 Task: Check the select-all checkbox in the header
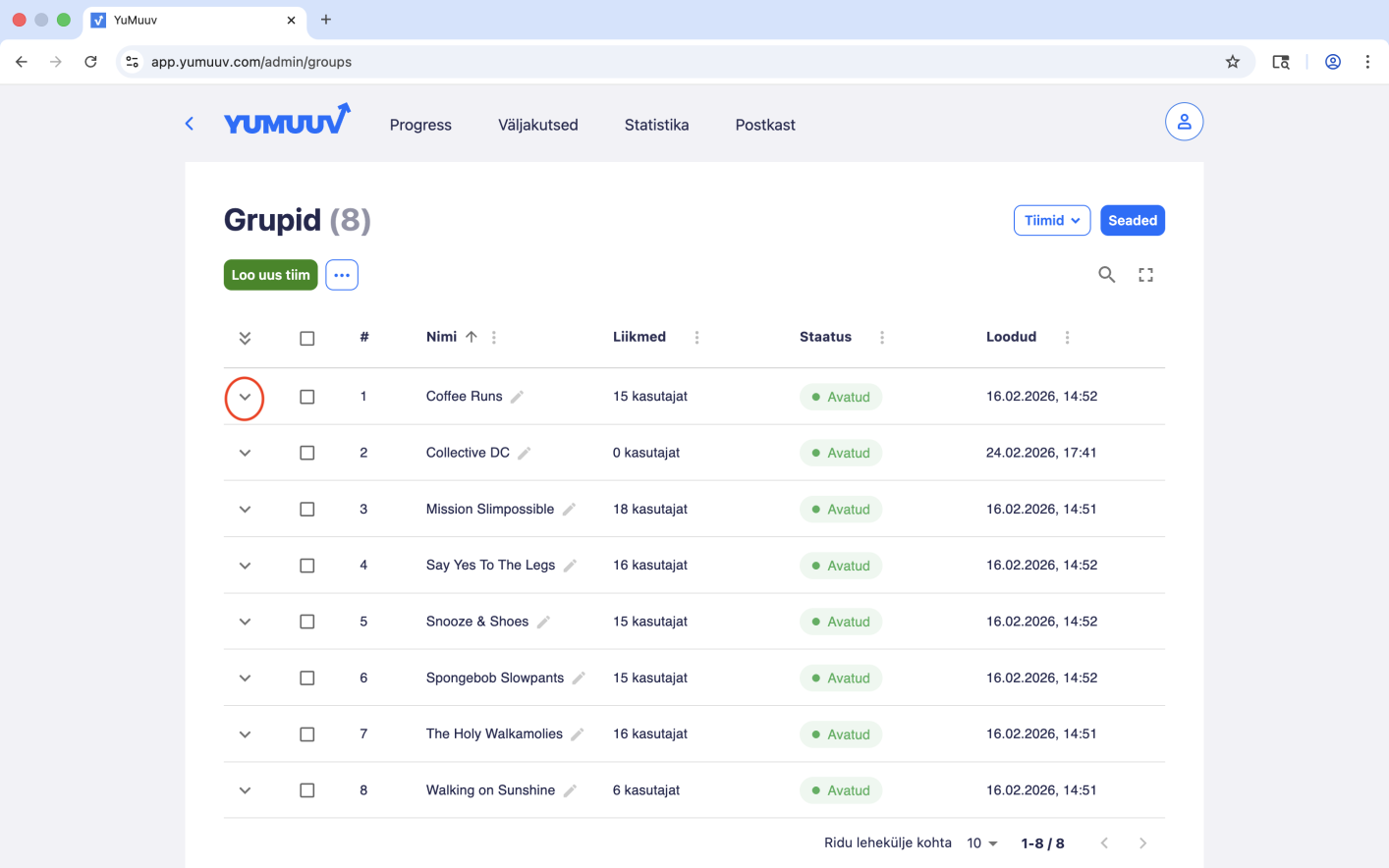307,338
